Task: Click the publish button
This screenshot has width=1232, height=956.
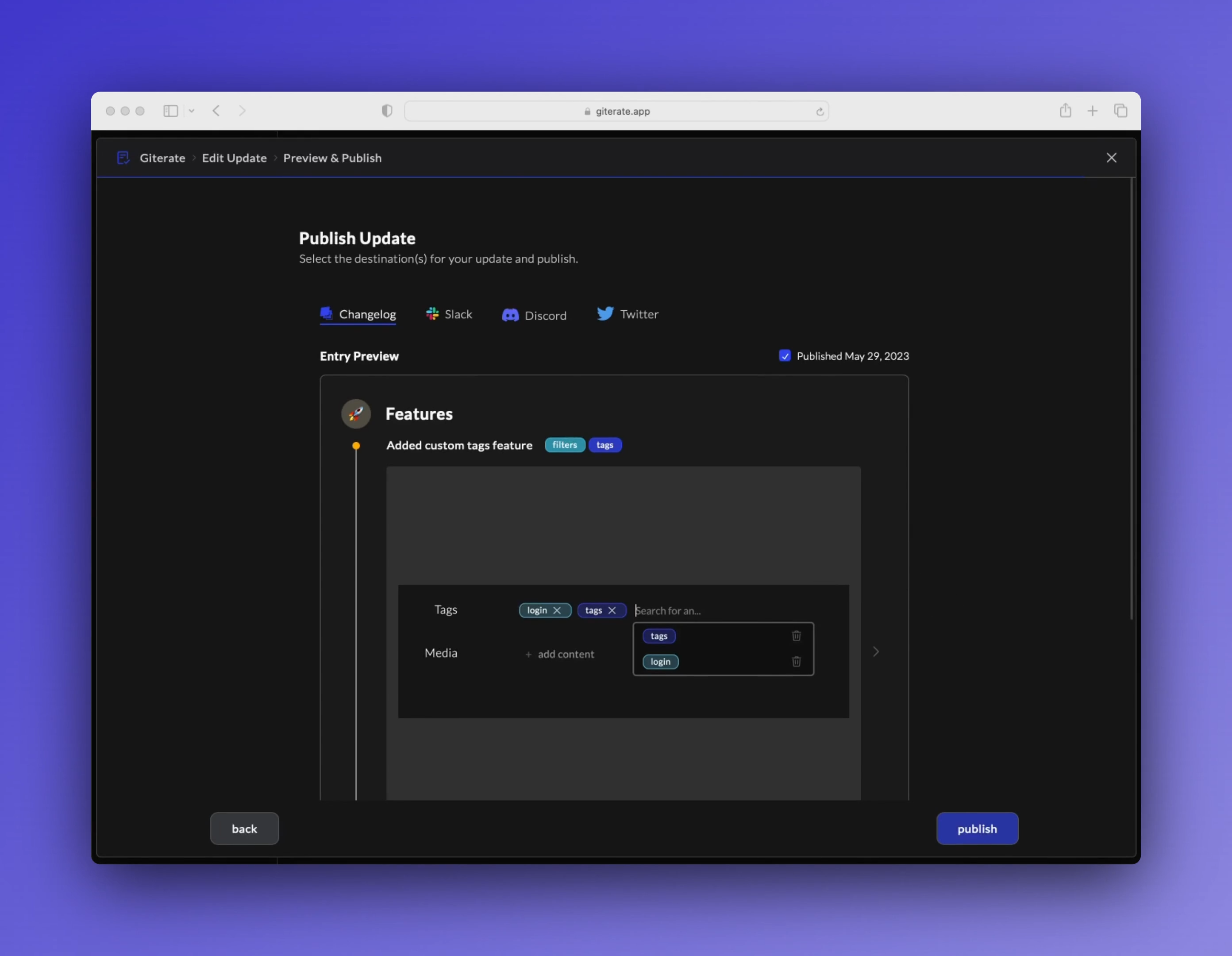Action: point(977,829)
